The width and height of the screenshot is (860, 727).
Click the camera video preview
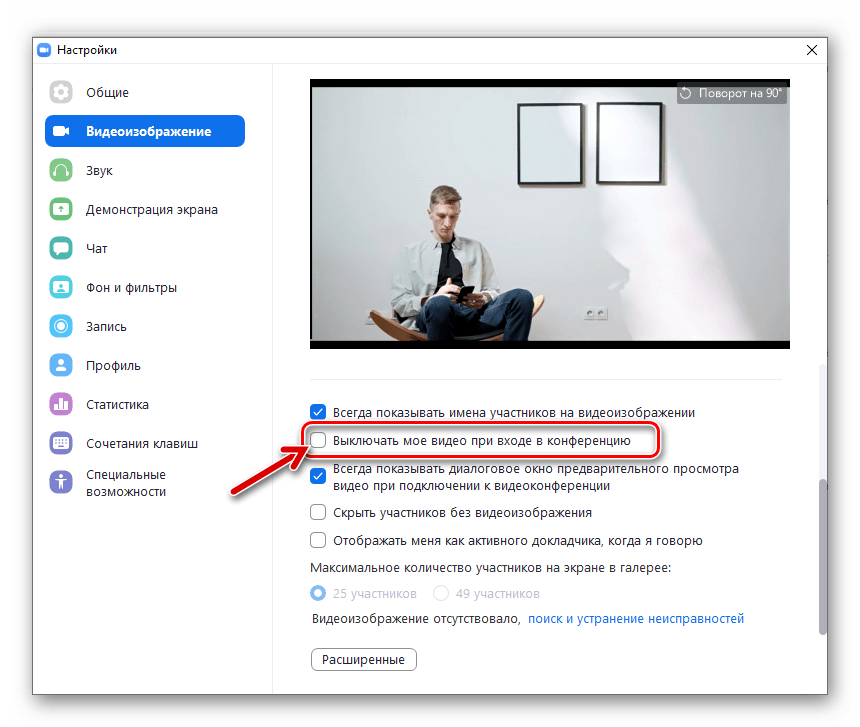click(550, 214)
